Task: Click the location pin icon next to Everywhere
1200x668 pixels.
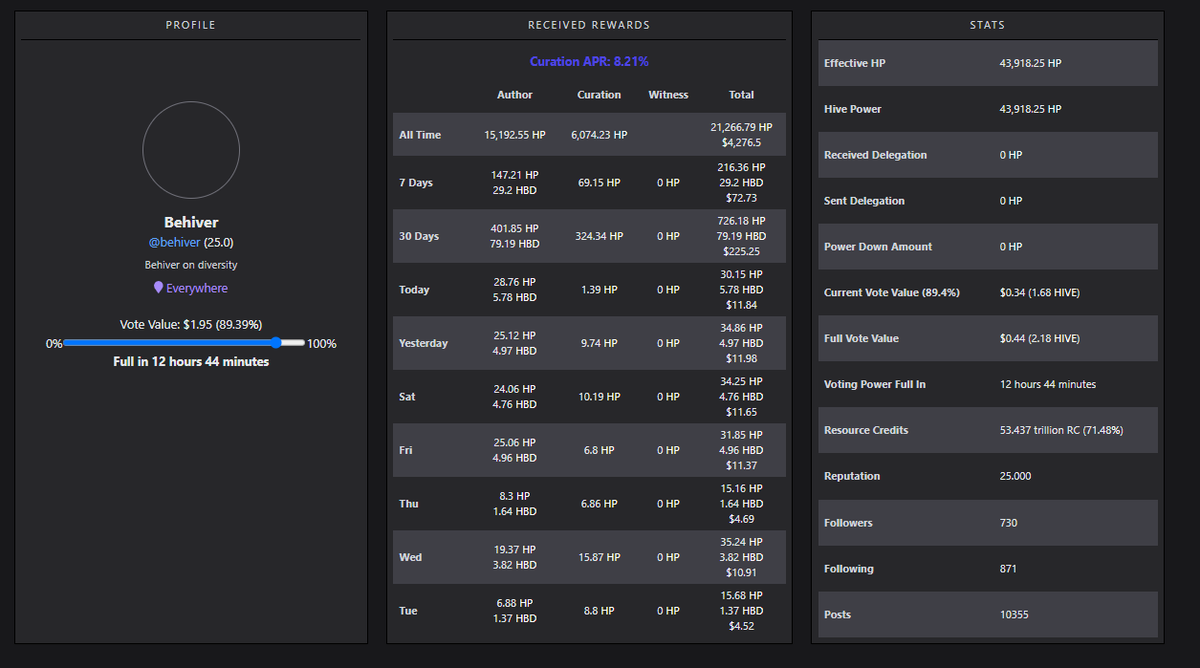Action: [x=158, y=288]
